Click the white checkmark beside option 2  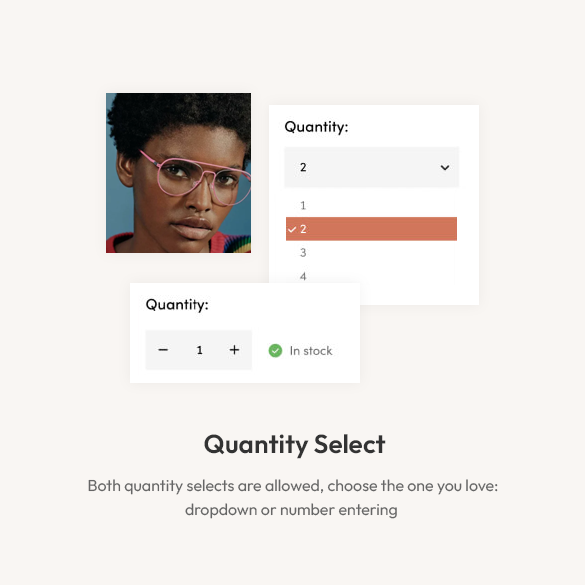pyautogui.click(x=292, y=229)
